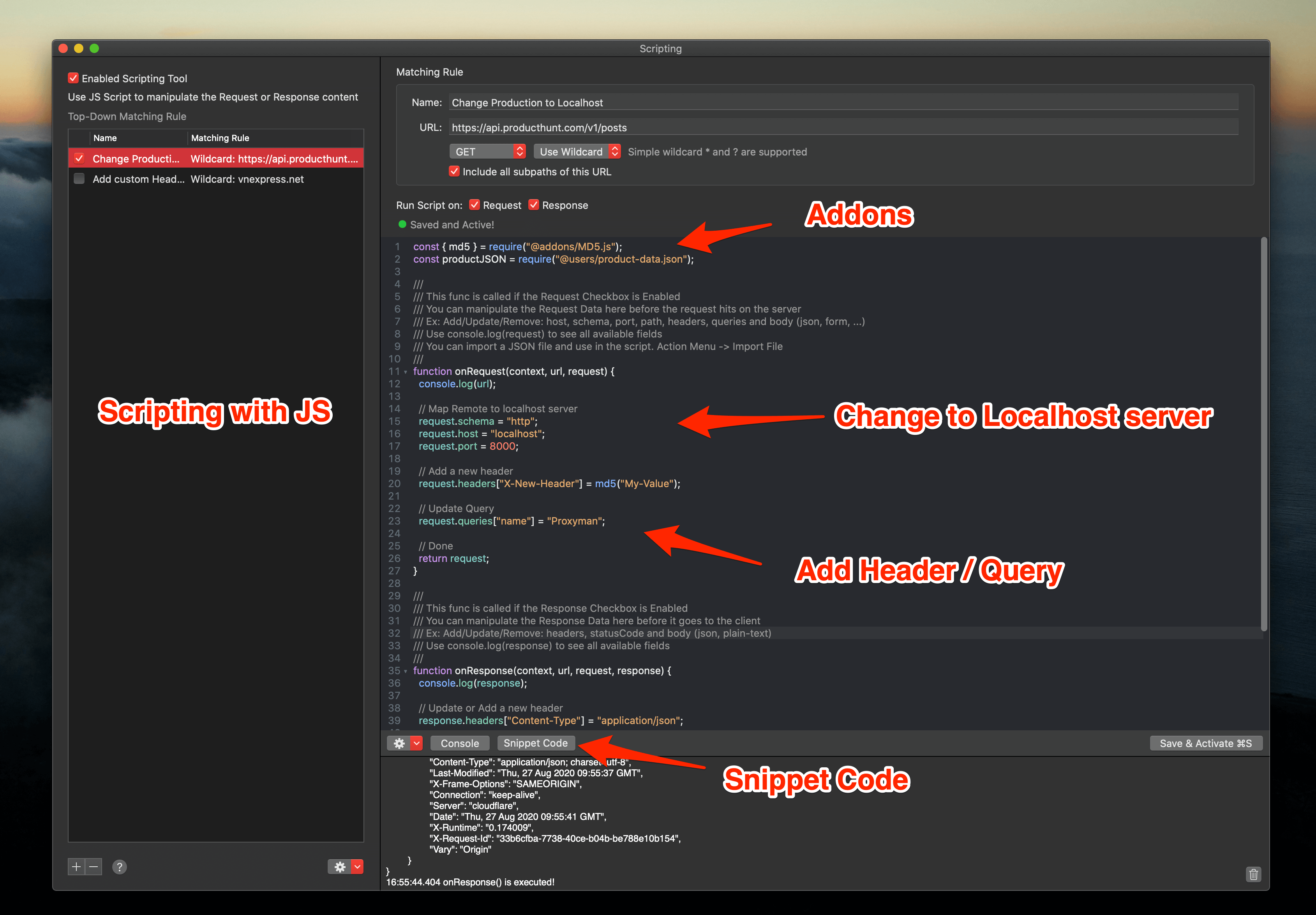1316x915 pixels.
Task: Toggle Run Script on Response checkbox
Action: click(x=534, y=205)
